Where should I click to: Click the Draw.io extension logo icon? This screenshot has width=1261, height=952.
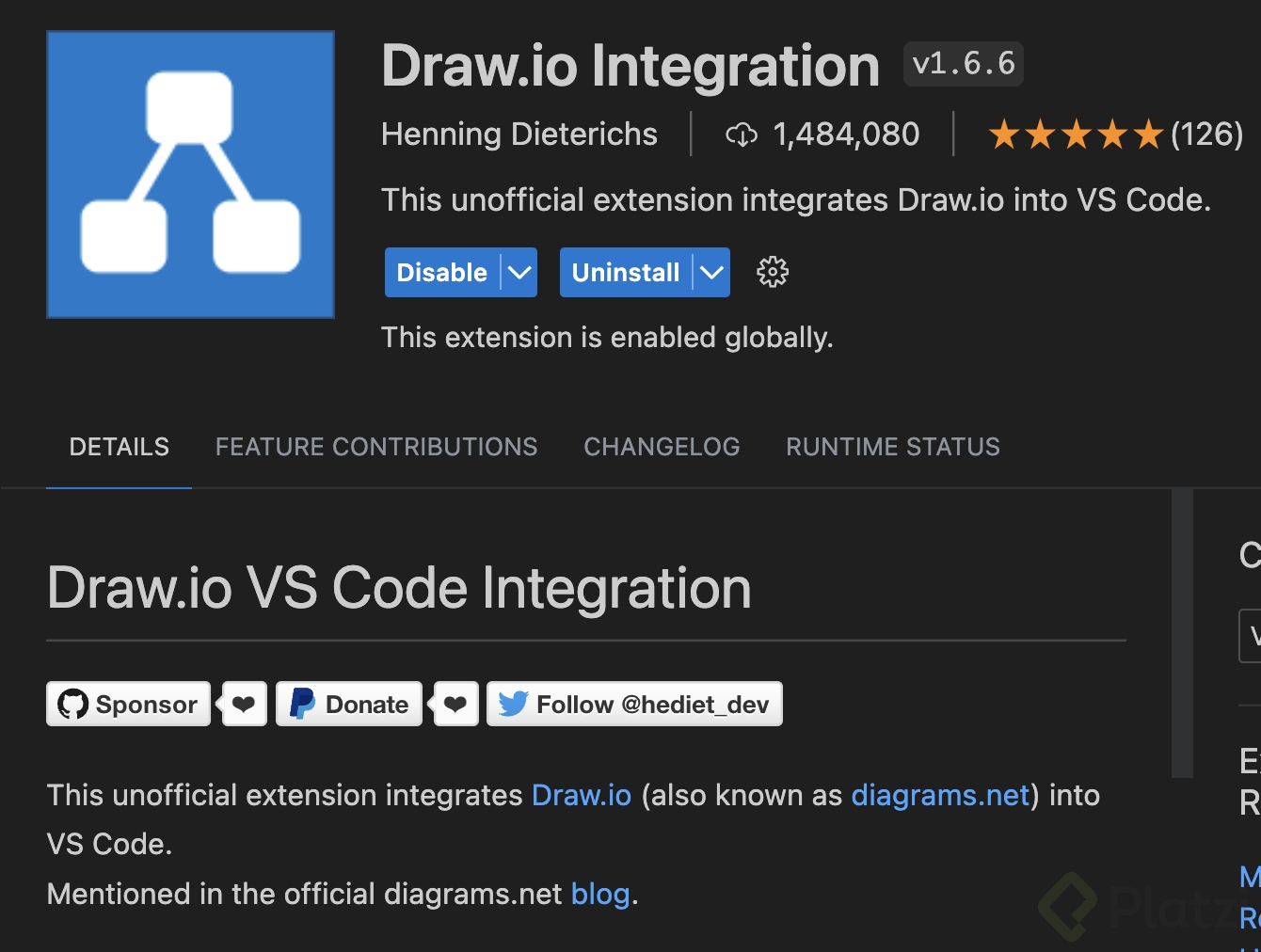coord(190,174)
